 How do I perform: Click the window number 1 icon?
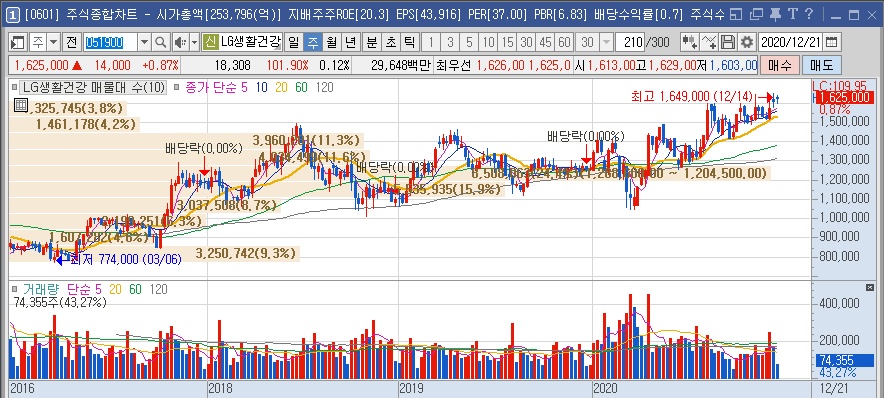[x=14, y=14]
